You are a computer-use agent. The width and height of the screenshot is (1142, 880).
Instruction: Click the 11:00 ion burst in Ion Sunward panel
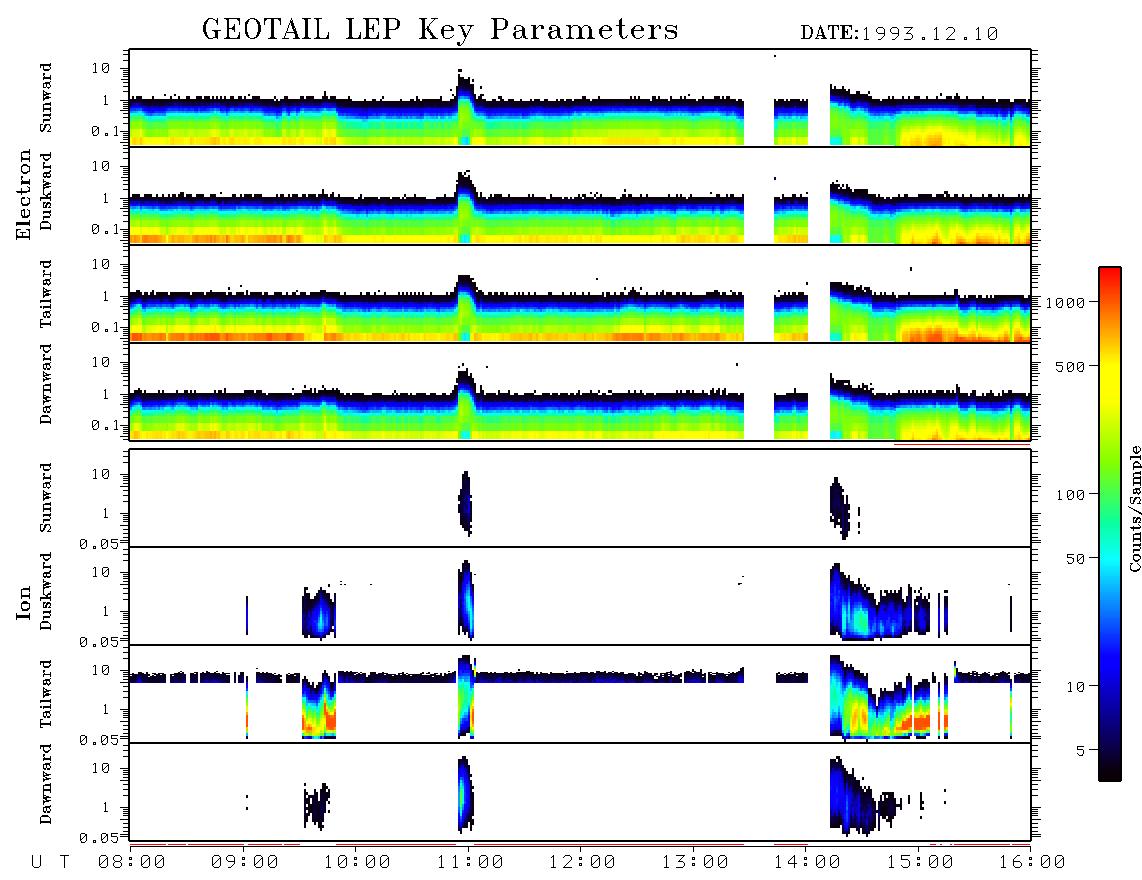465,503
